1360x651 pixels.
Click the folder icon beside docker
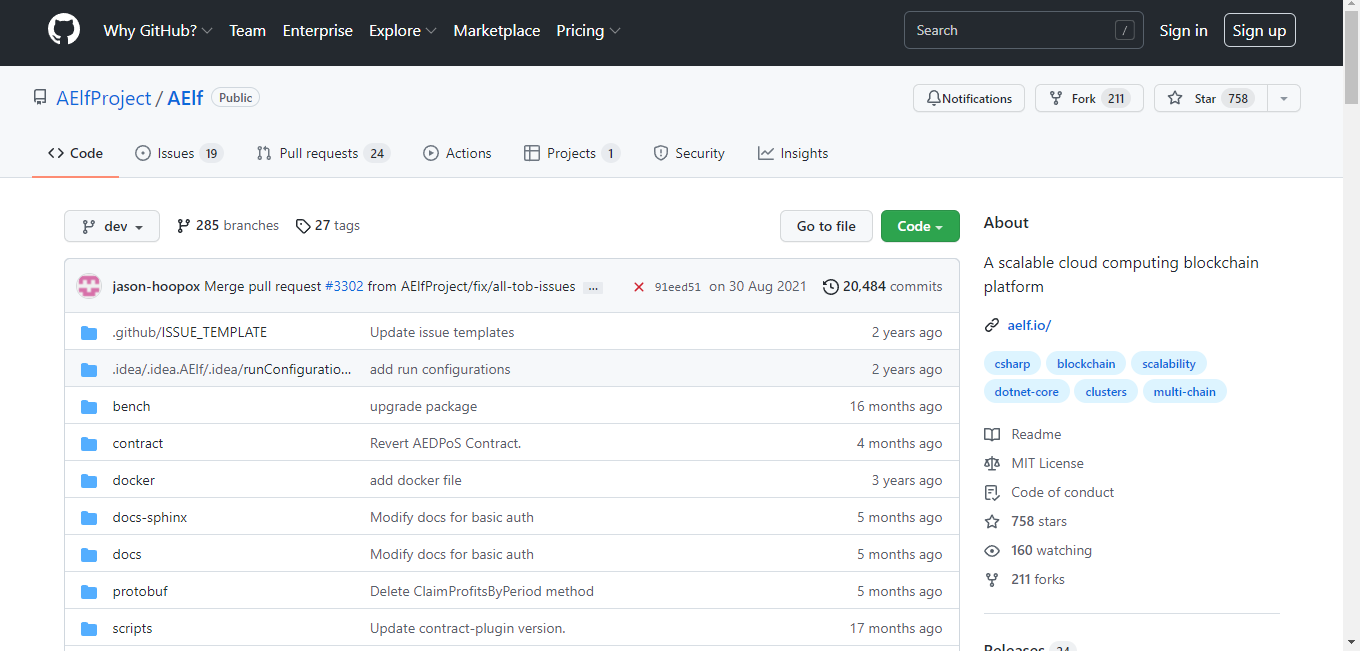[89, 481]
